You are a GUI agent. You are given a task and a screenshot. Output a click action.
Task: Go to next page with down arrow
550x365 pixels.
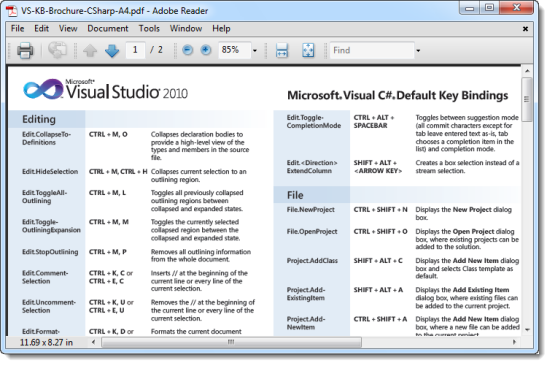pyautogui.click(x=112, y=51)
